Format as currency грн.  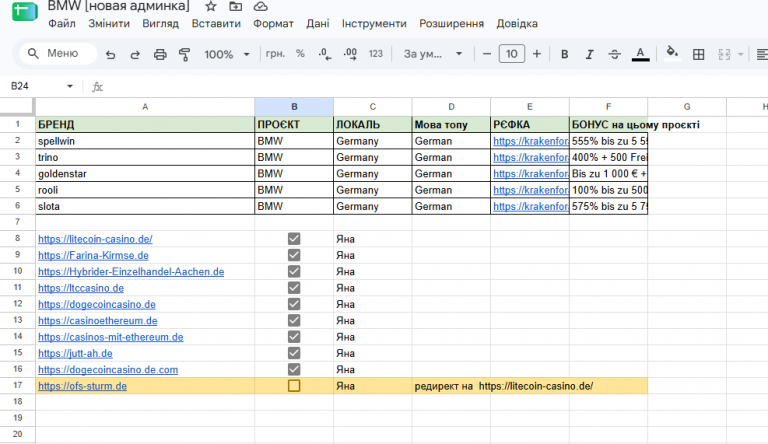click(x=275, y=53)
